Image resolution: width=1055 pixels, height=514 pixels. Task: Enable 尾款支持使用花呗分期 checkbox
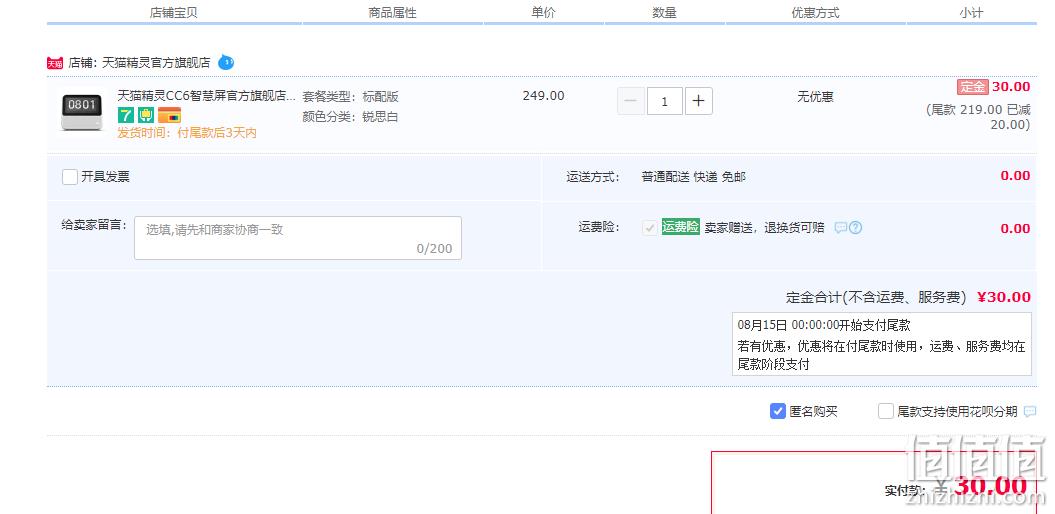(885, 411)
